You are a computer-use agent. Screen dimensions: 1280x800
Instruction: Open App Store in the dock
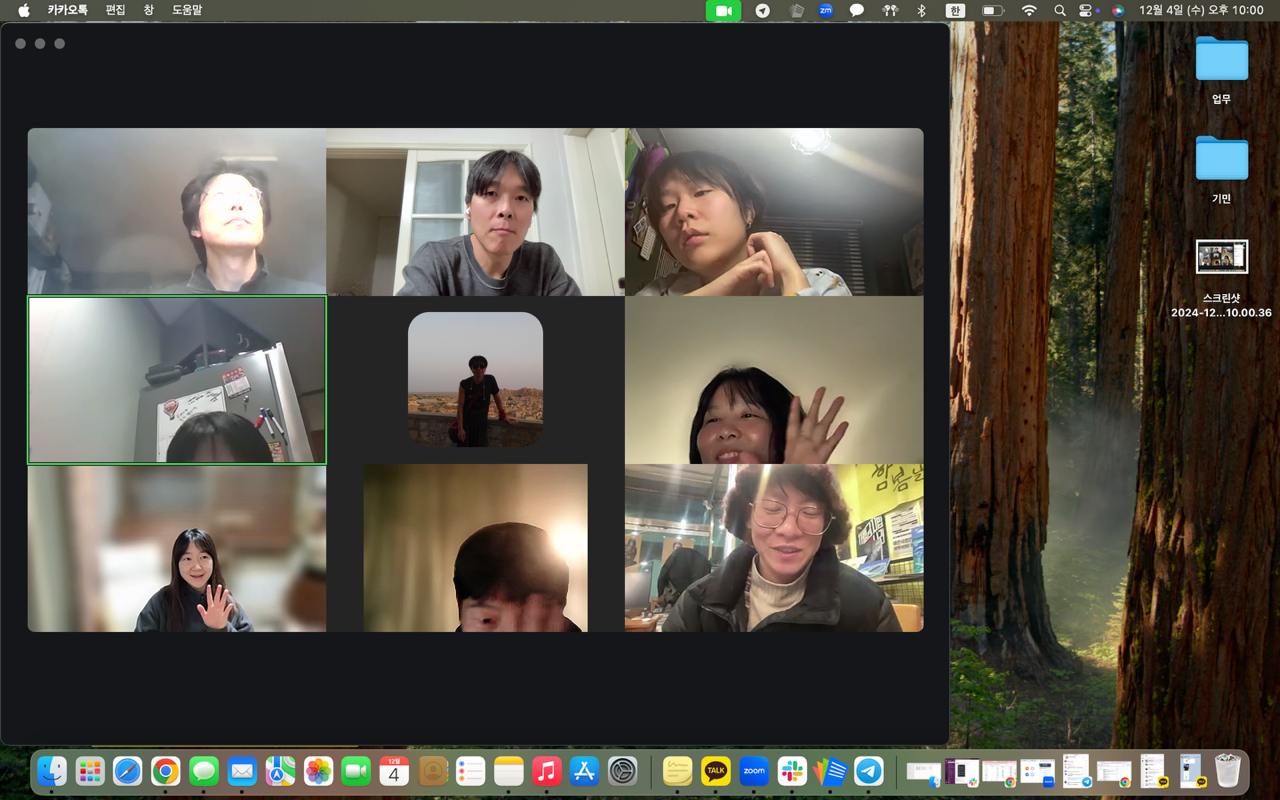tap(585, 771)
